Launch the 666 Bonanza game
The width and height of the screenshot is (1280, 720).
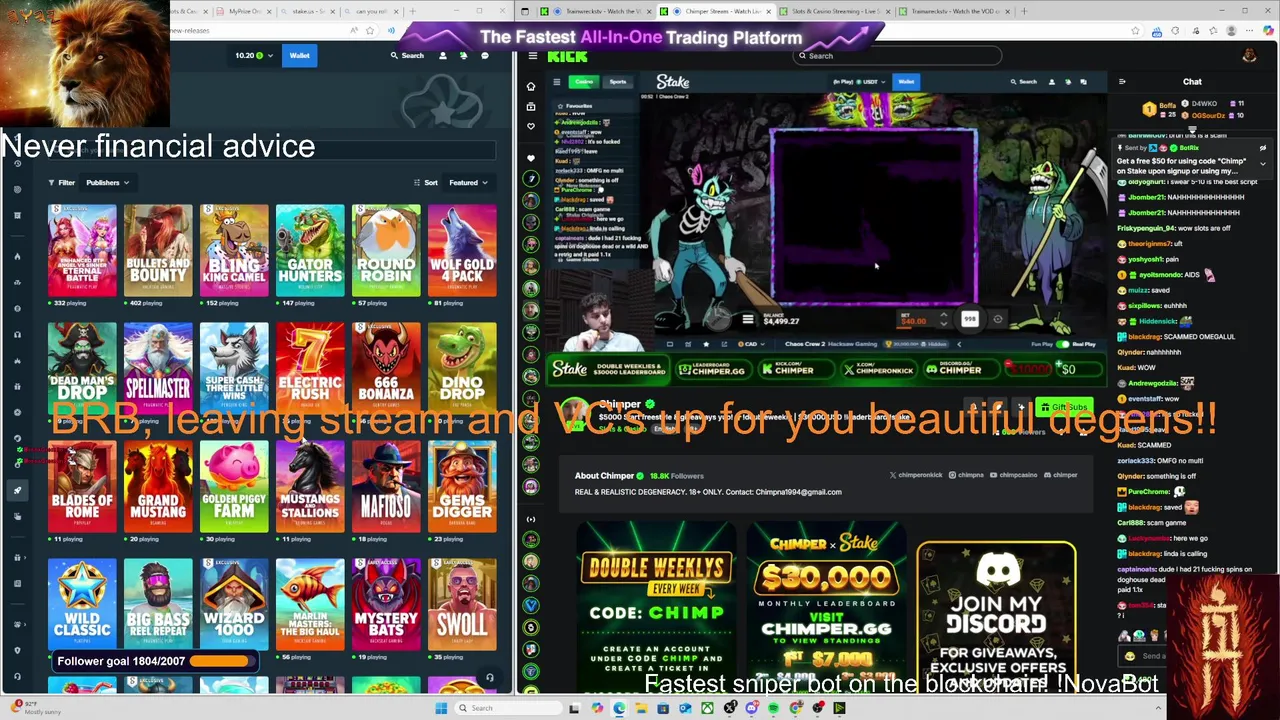click(x=386, y=369)
